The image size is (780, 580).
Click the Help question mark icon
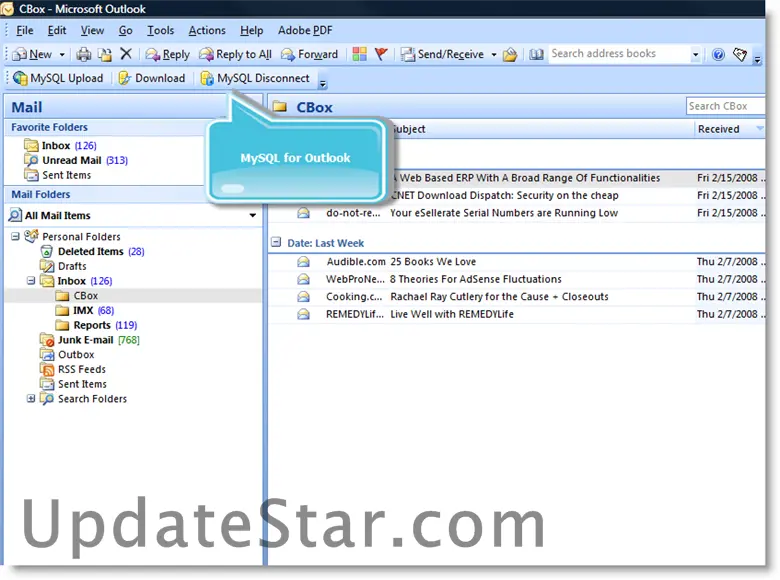point(718,54)
